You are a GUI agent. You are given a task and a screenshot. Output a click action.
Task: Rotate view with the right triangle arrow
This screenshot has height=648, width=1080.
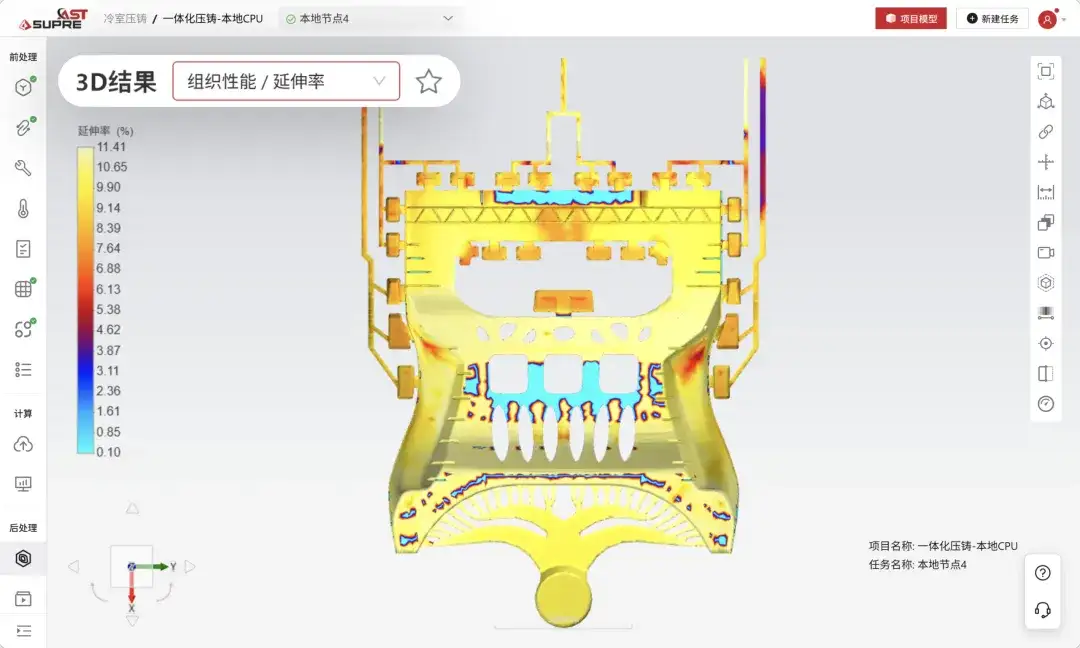190,567
